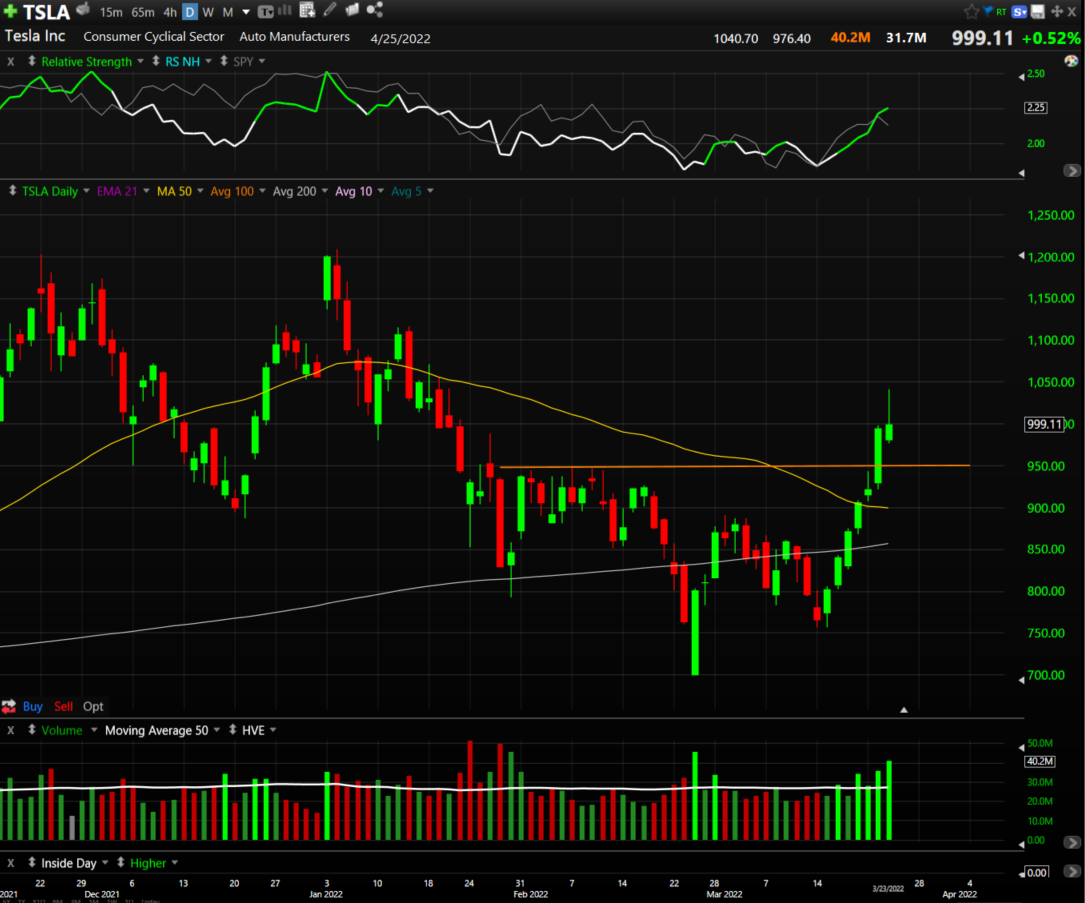Screen dimensions: 1085x903
Task: Click up-down arrows beside Higher
Action: pyautogui.click(x=120, y=862)
